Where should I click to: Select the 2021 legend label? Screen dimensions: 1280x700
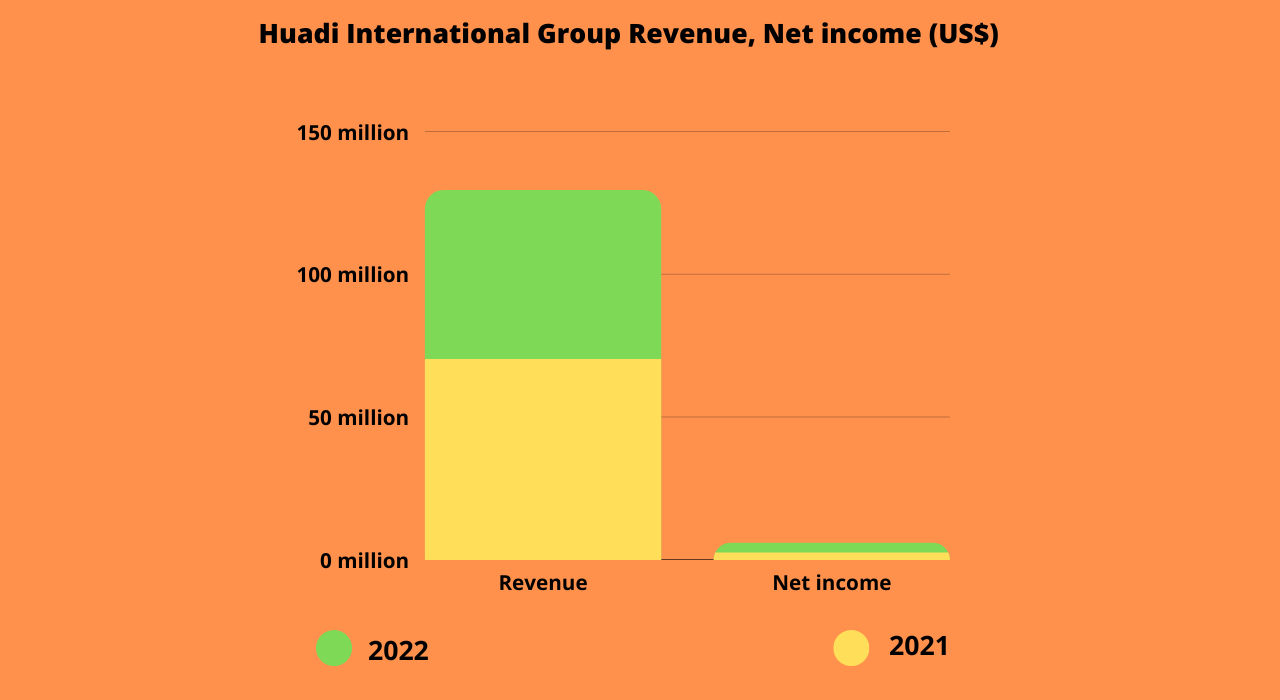click(919, 647)
